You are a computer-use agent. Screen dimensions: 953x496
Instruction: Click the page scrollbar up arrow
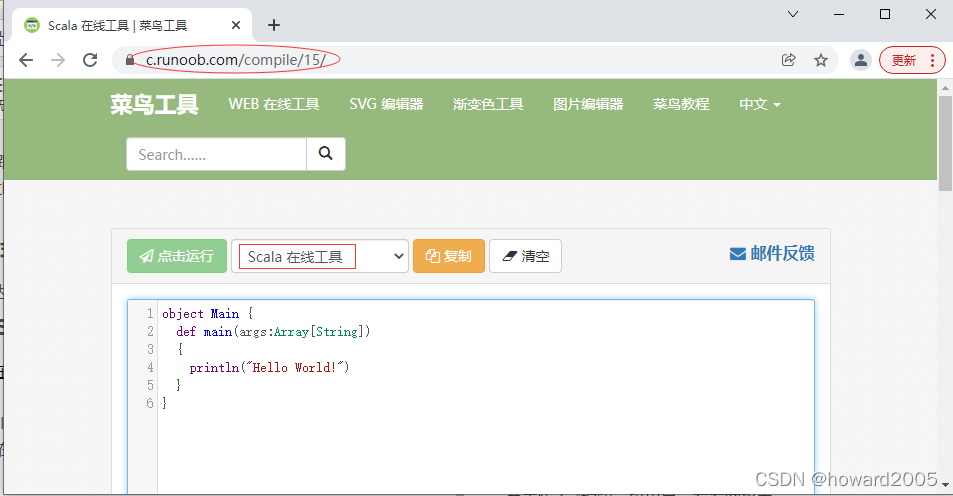coord(945,88)
